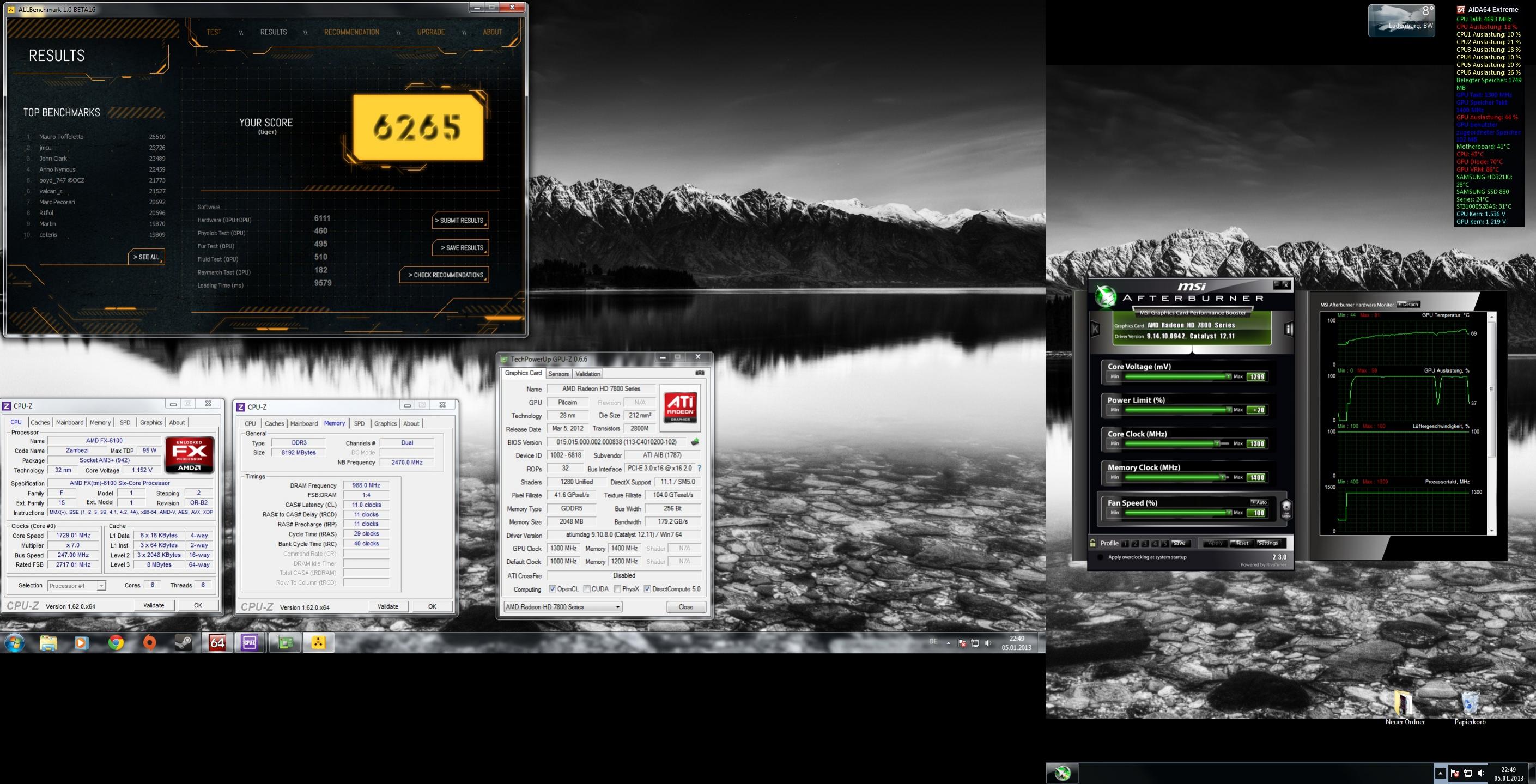The width and height of the screenshot is (1536, 784).
Task: Open Steam from the taskbar
Action: pos(183,643)
